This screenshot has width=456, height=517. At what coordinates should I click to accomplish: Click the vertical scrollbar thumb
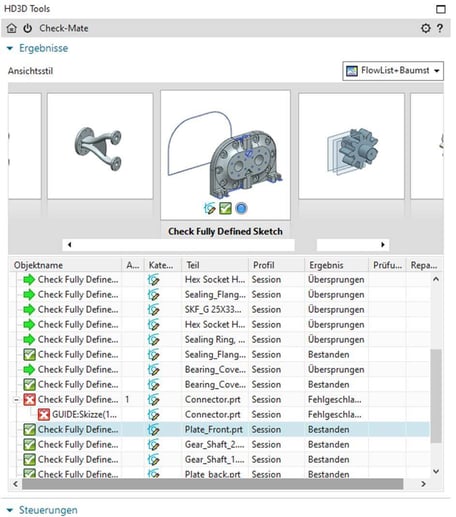436,396
